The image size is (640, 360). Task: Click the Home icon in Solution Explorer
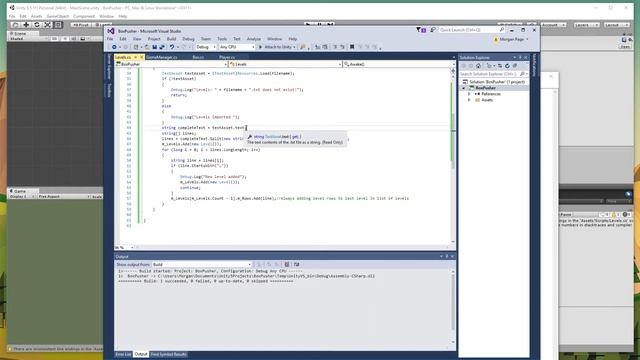pyautogui.click(x=478, y=66)
